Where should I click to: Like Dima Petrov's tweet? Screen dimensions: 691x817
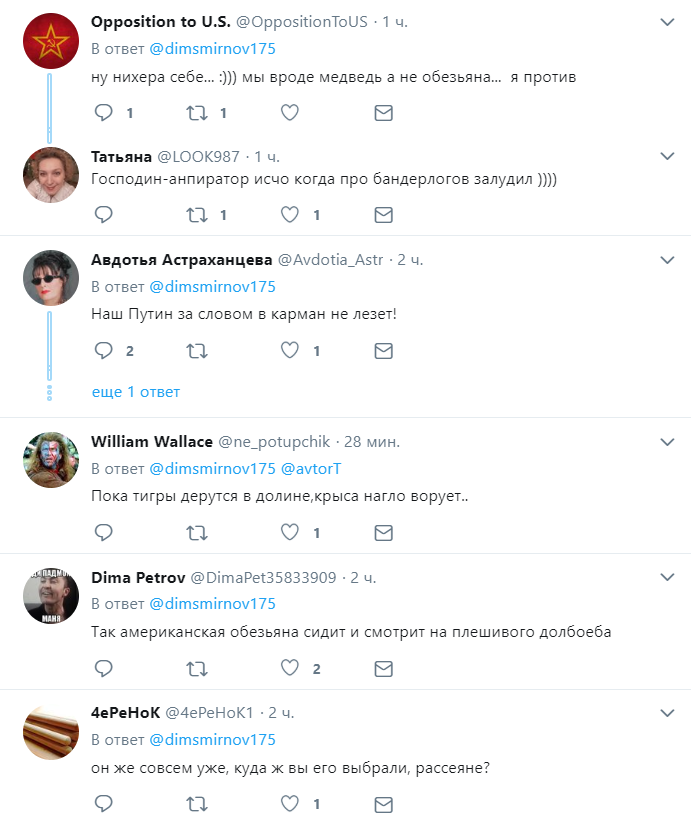[x=290, y=668]
